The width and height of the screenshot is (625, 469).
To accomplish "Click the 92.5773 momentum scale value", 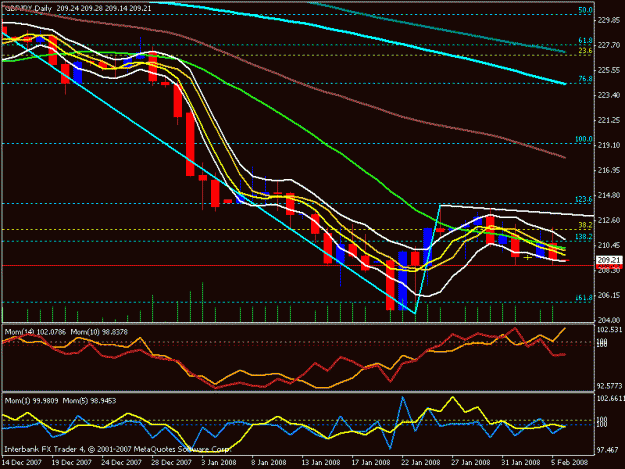I will coord(609,386).
